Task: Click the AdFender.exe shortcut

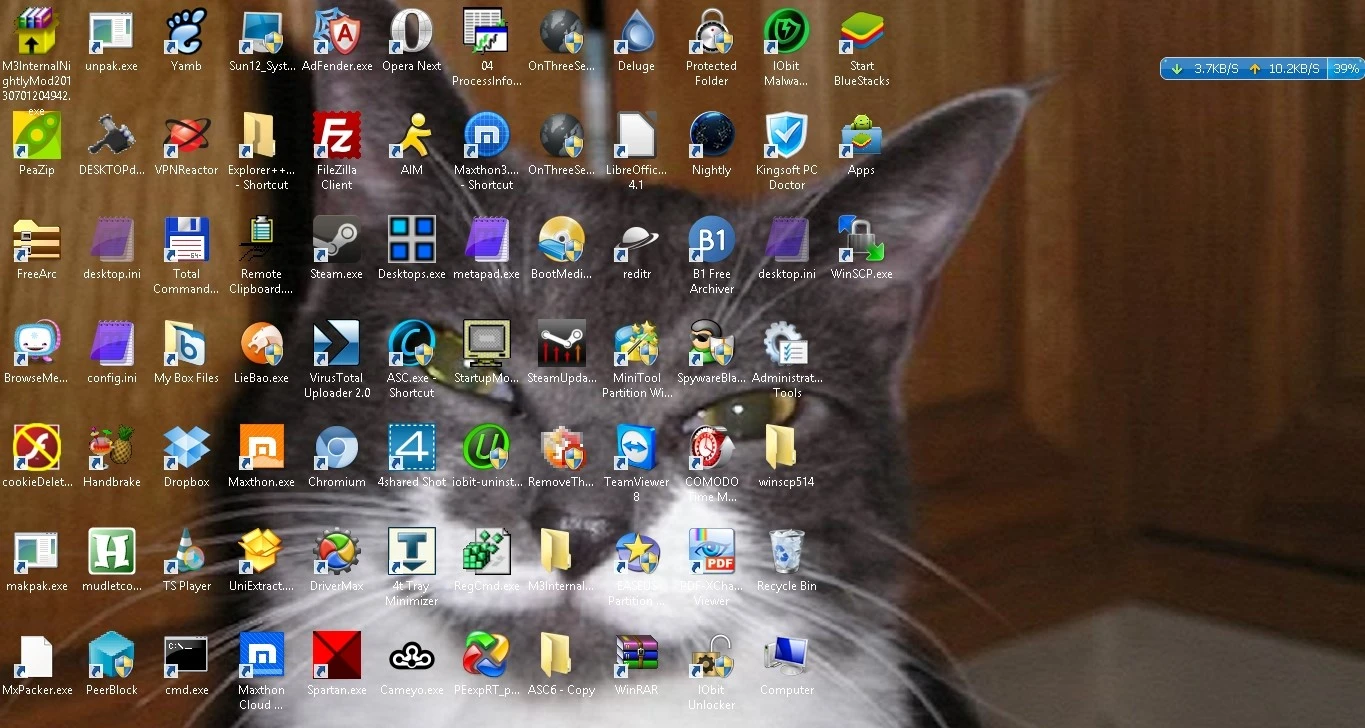Action: 337,31
